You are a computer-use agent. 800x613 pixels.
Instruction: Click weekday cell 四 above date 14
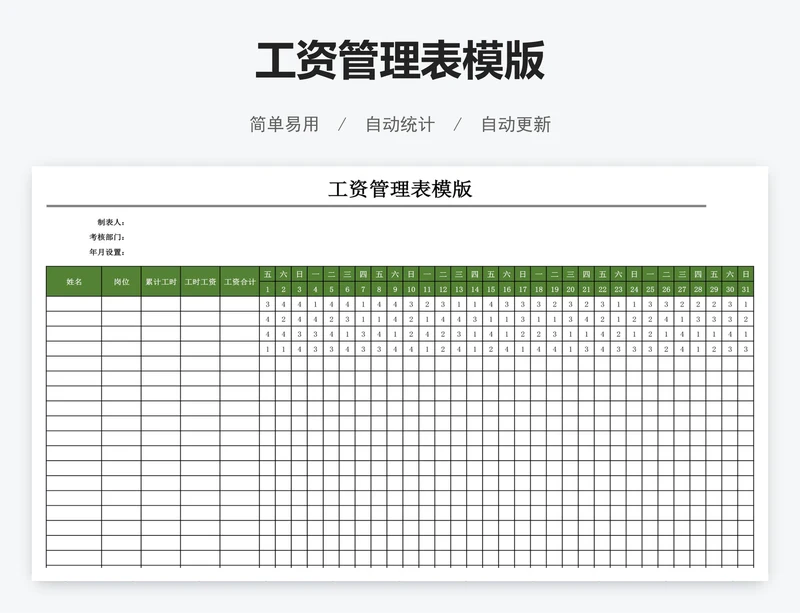coord(475,274)
